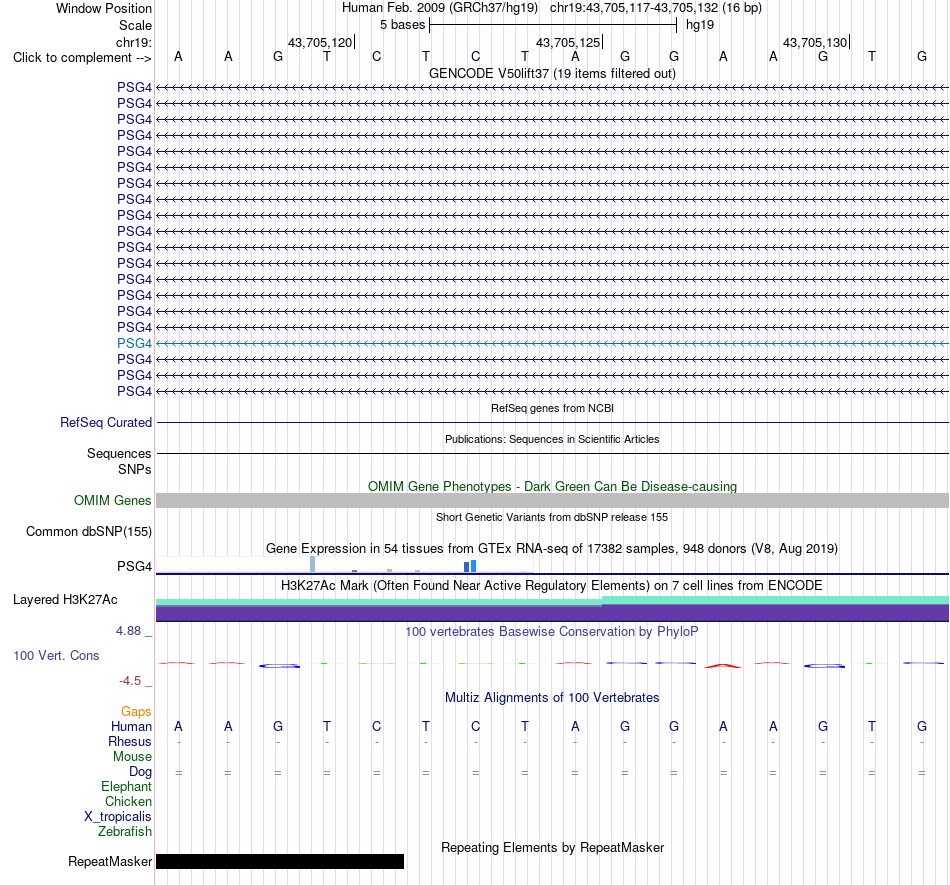Viewport: 950px width, 885px height.
Task: Click the PSG4 label beside the GTEx chart
Action: coord(135,566)
